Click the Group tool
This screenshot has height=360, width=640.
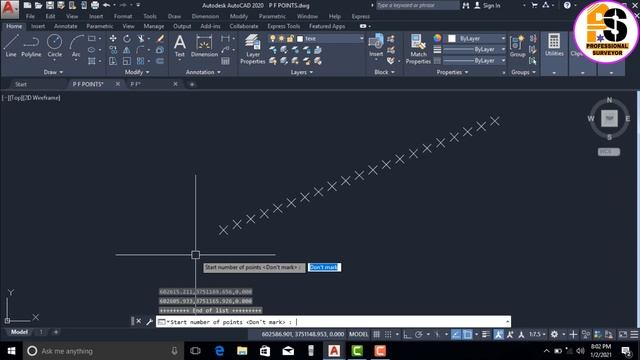pos(518,45)
